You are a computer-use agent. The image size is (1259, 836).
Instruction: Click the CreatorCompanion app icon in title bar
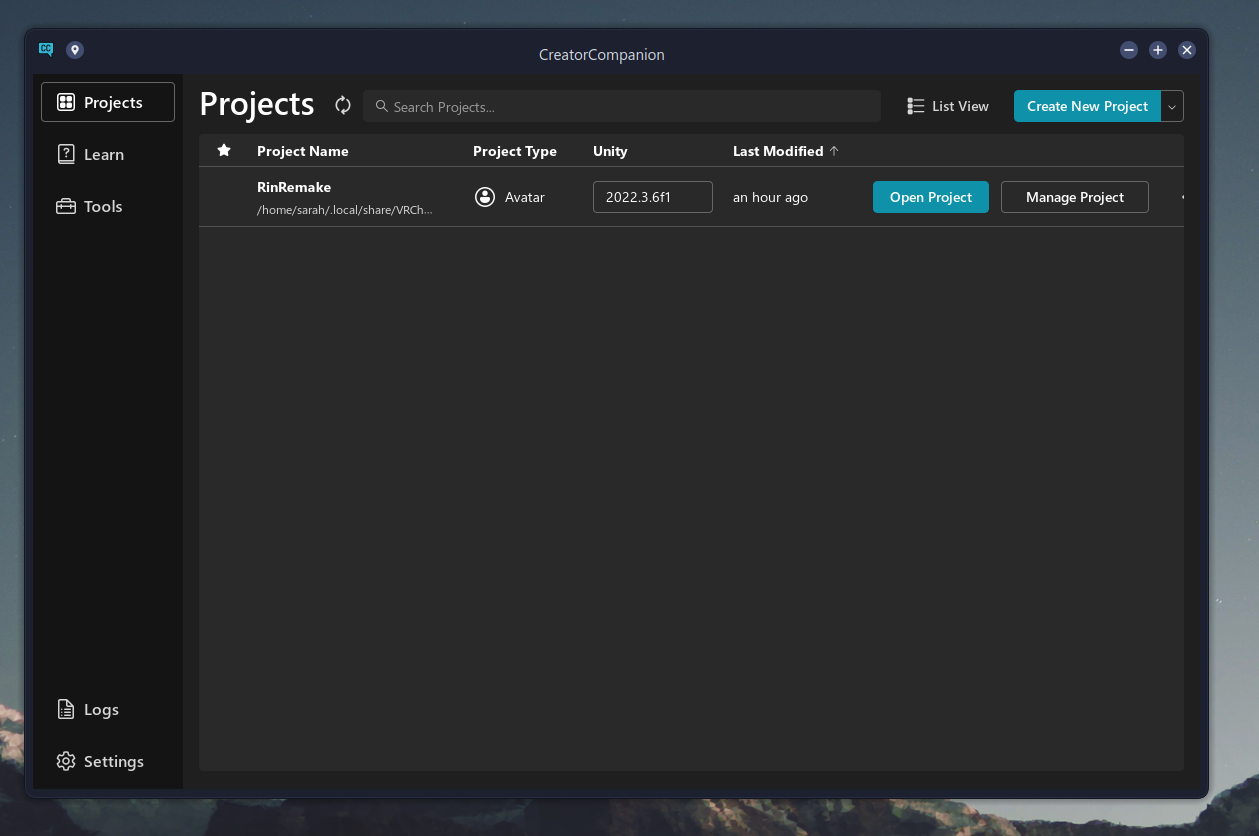point(46,49)
